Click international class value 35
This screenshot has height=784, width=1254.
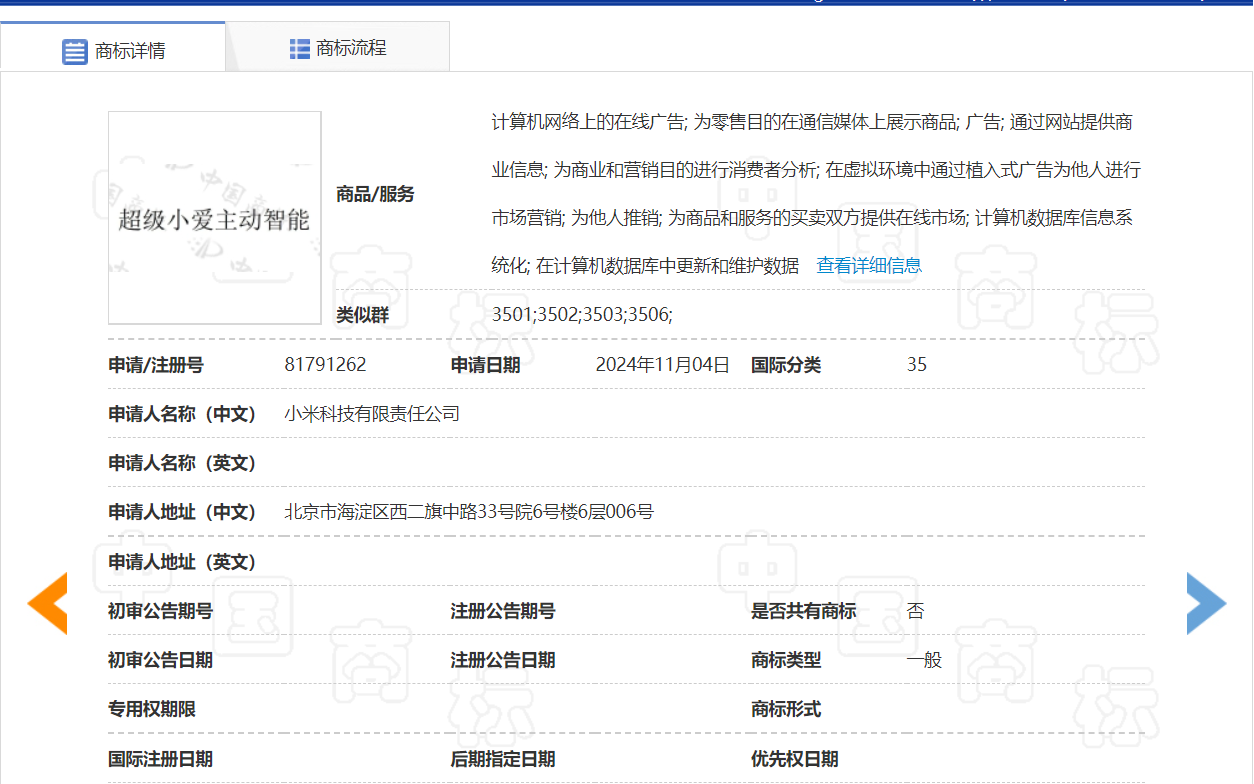(x=916, y=365)
